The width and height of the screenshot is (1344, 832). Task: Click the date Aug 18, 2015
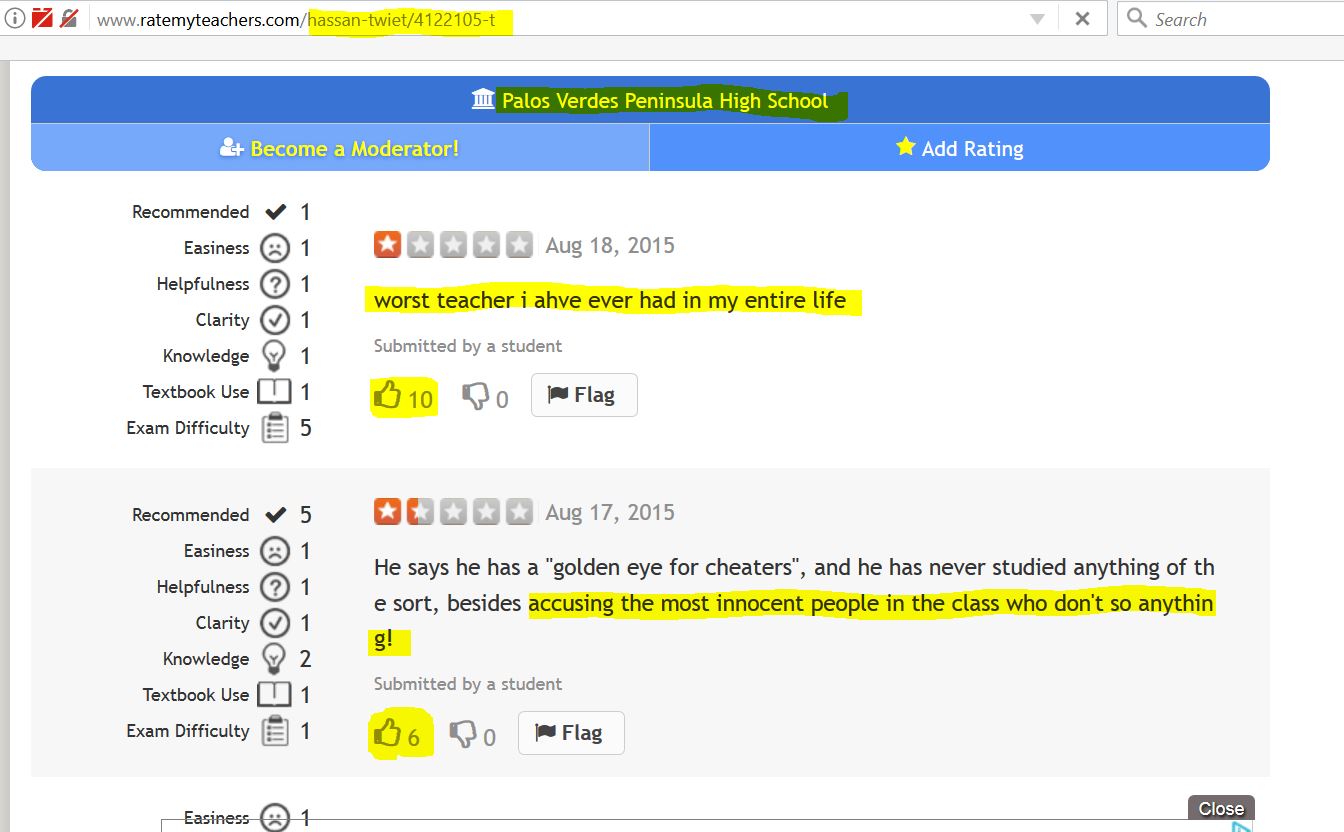pyautogui.click(x=610, y=245)
